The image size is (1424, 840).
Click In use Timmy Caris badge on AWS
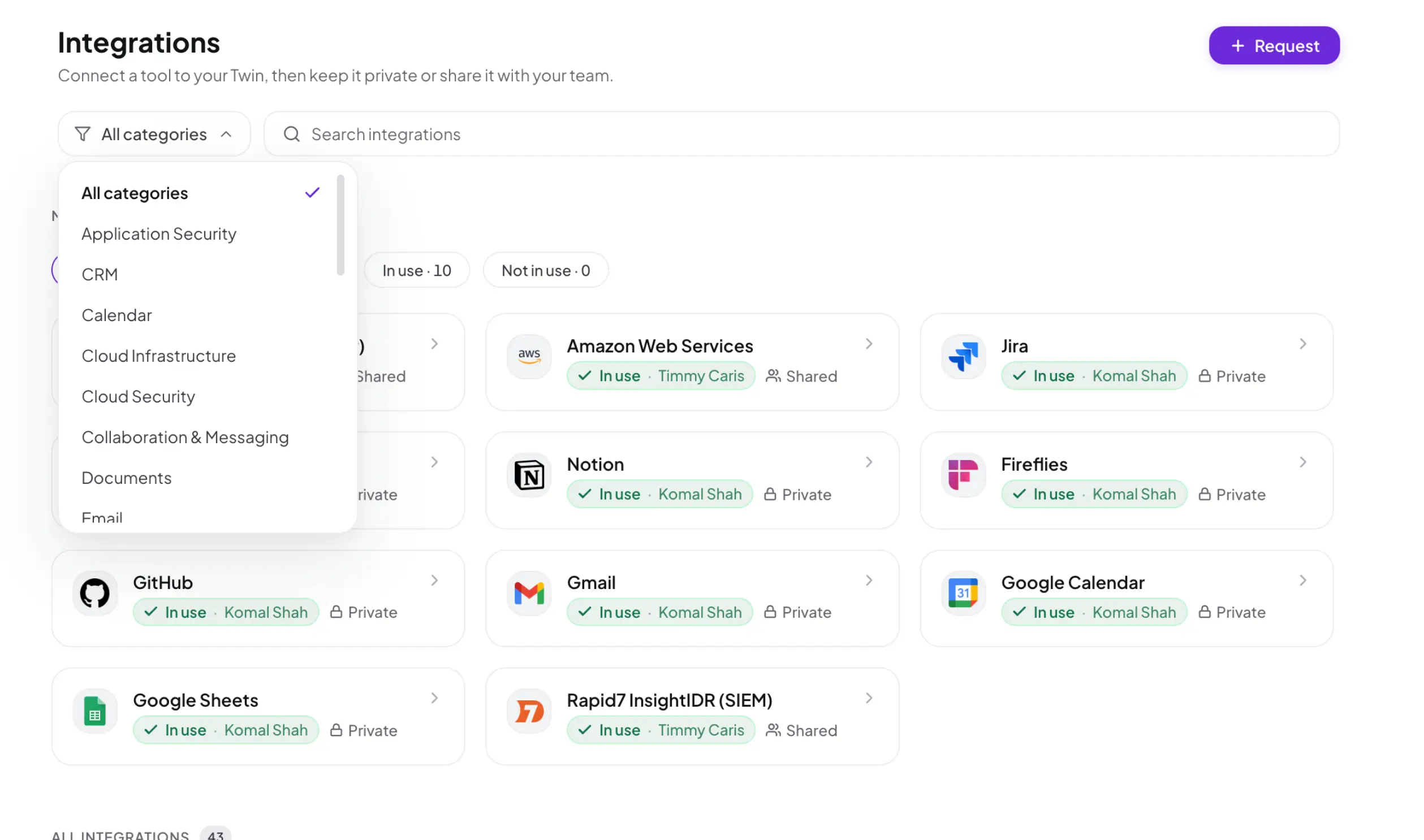pyautogui.click(x=661, y=376)
